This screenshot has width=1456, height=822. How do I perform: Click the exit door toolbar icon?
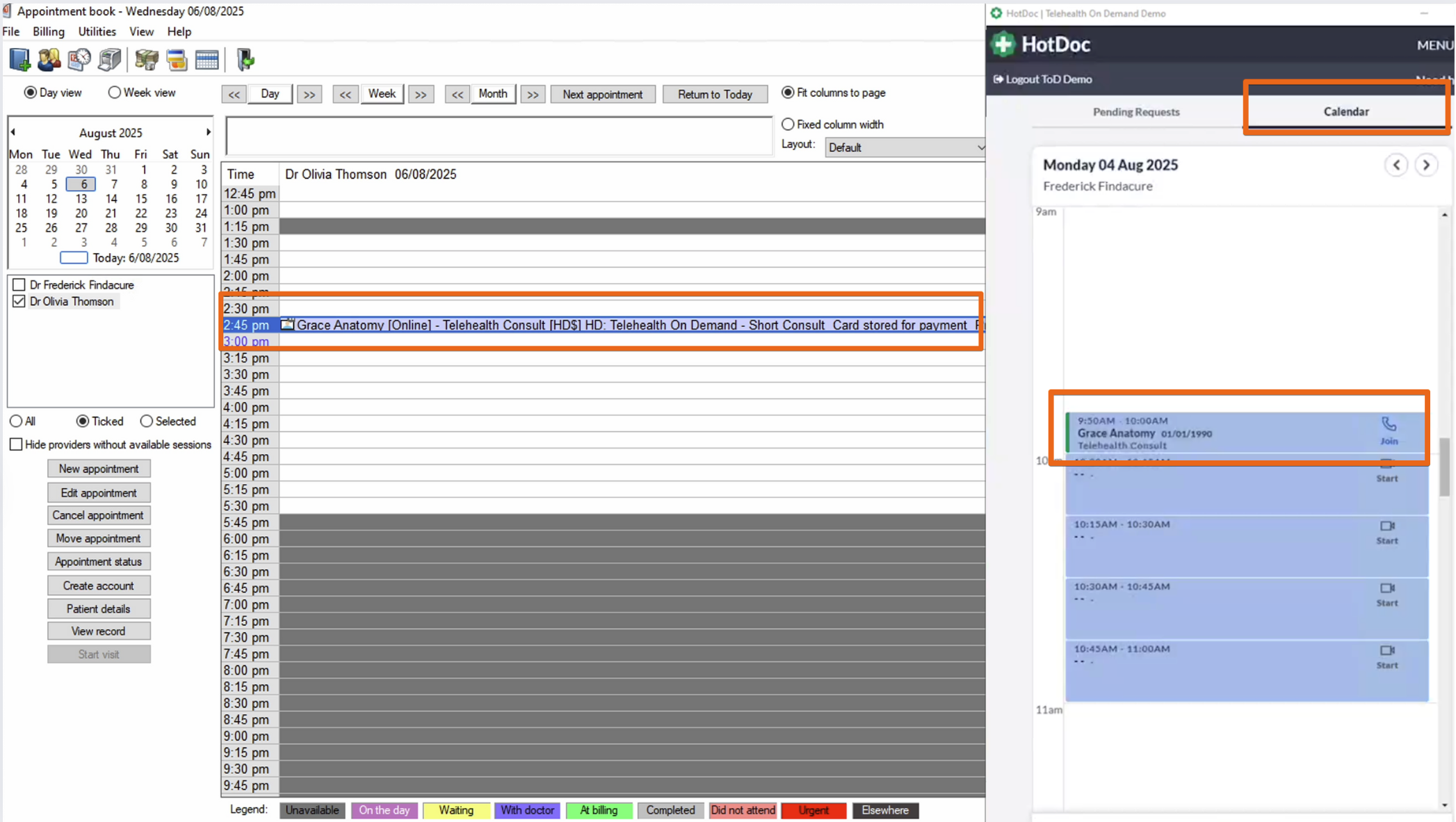click(245, 60)
